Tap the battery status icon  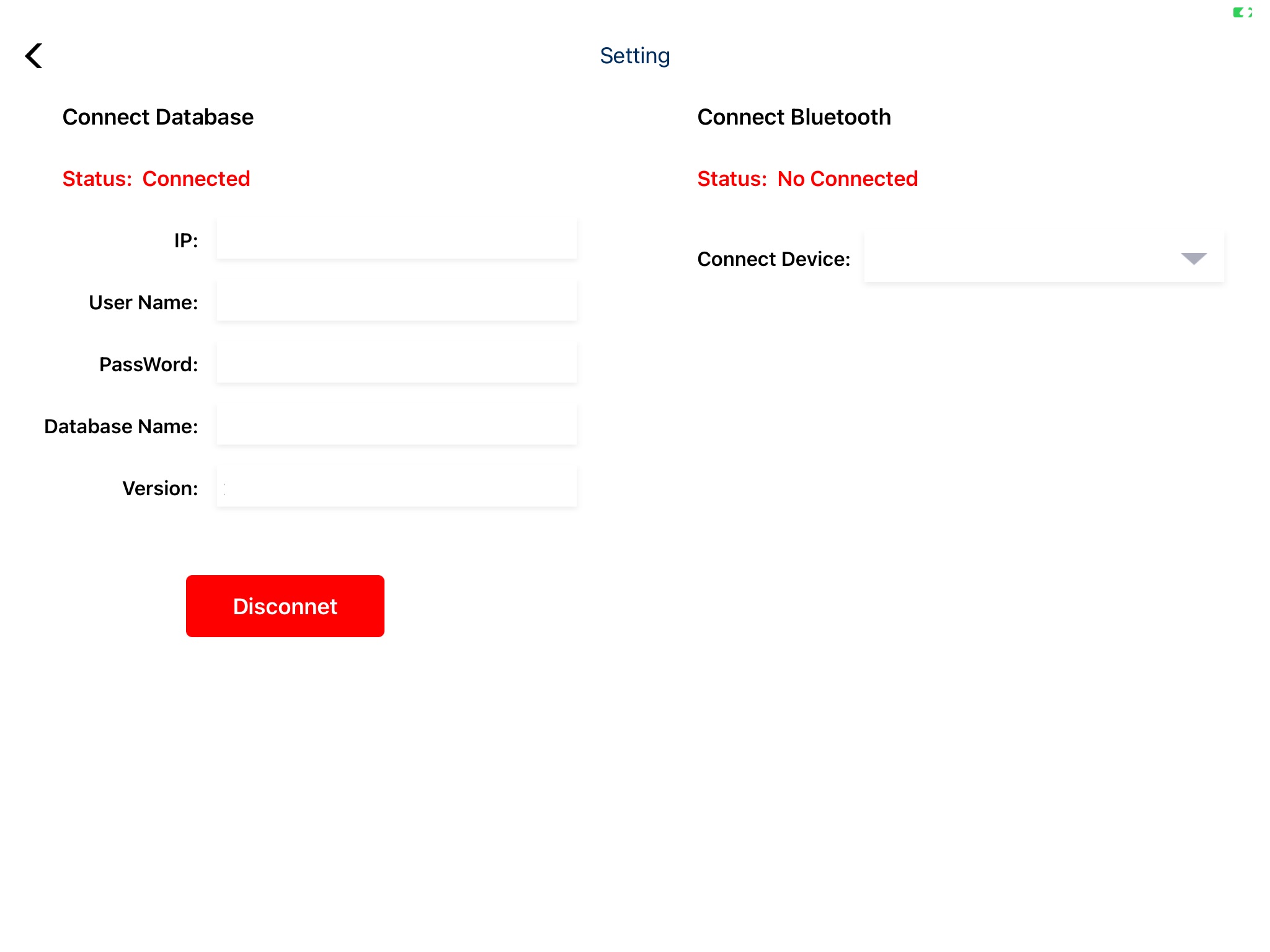(1242, 12)
